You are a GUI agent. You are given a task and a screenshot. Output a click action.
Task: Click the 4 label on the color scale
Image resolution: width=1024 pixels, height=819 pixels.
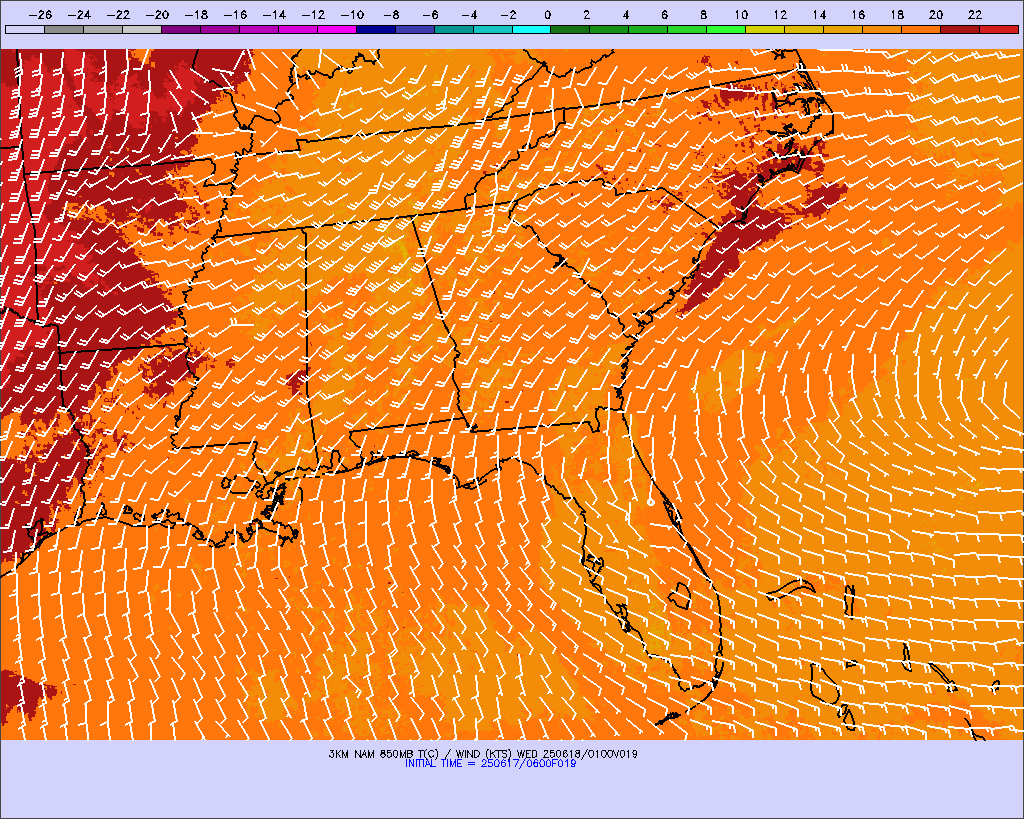pos(626,14)
